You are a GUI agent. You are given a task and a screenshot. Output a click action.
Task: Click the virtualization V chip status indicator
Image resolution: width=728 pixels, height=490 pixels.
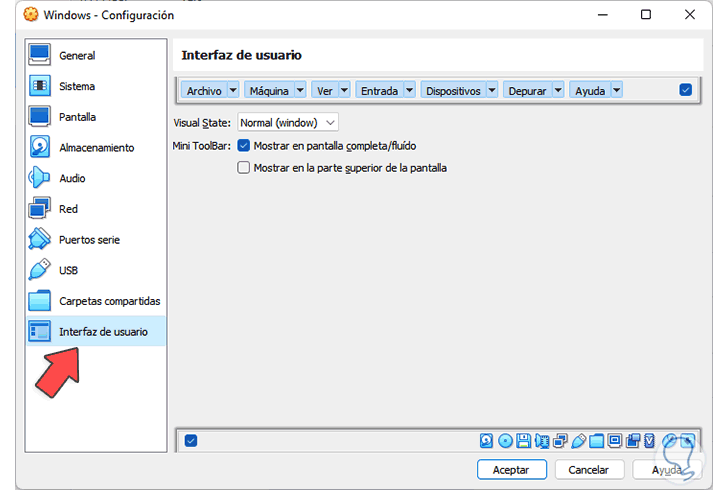650,440
